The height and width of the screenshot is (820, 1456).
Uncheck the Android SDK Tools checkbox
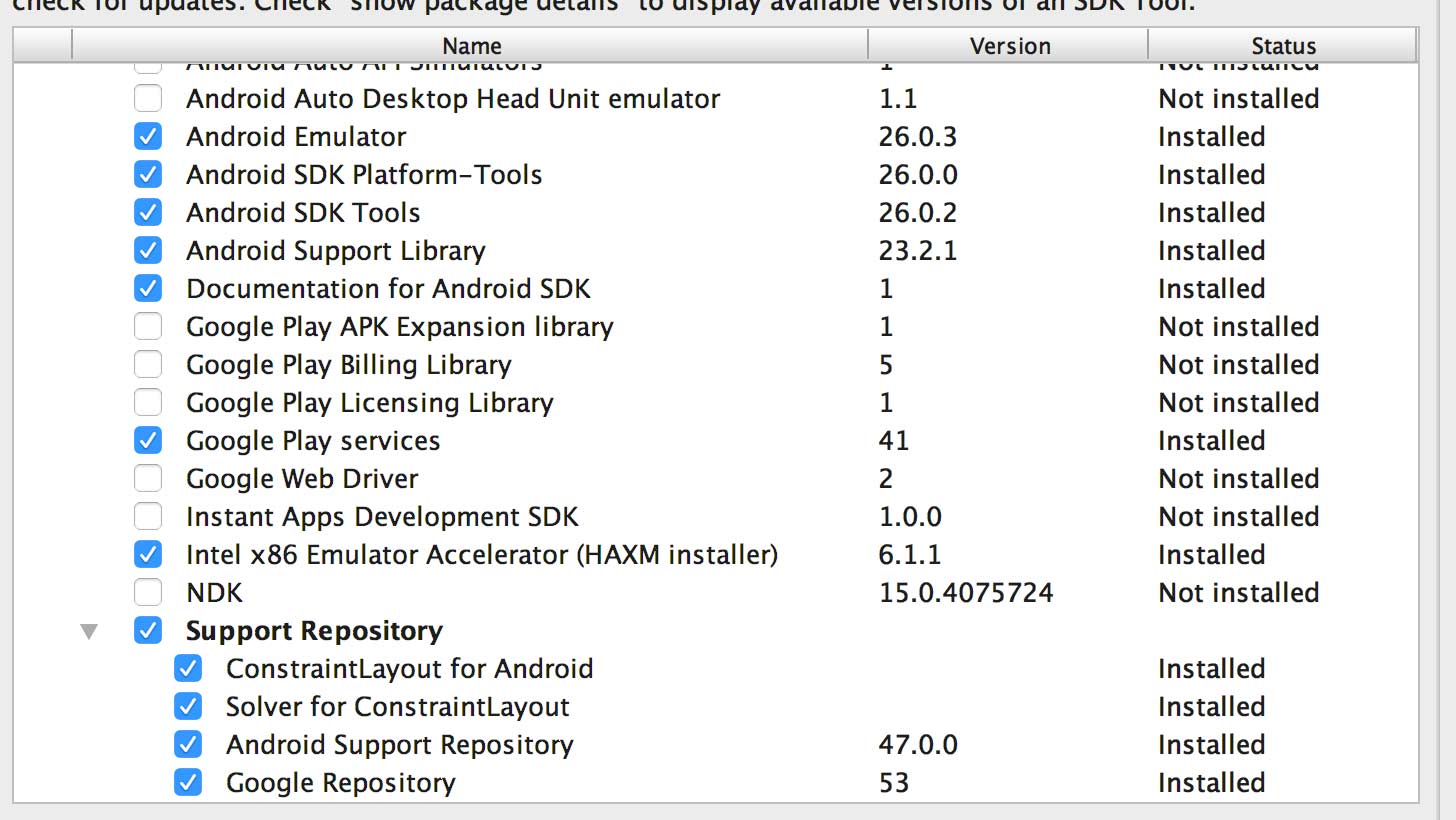148,213
